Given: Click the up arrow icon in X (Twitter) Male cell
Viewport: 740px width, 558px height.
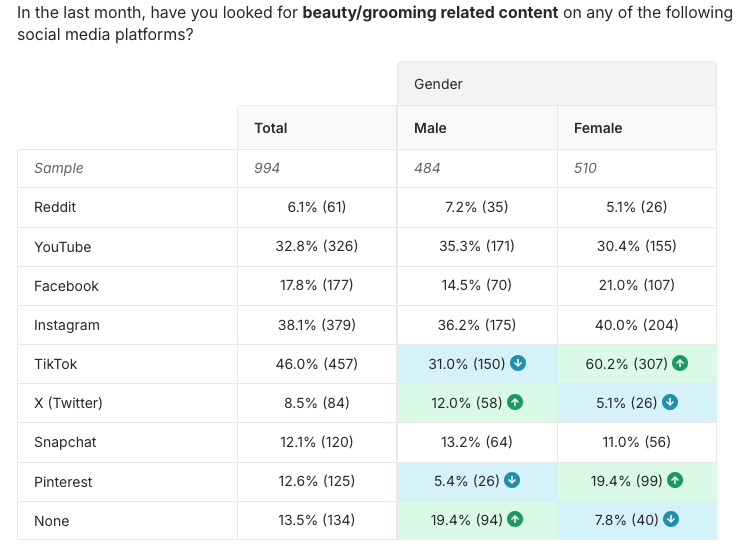Looking at the screenshot, I should coord(515,403).
